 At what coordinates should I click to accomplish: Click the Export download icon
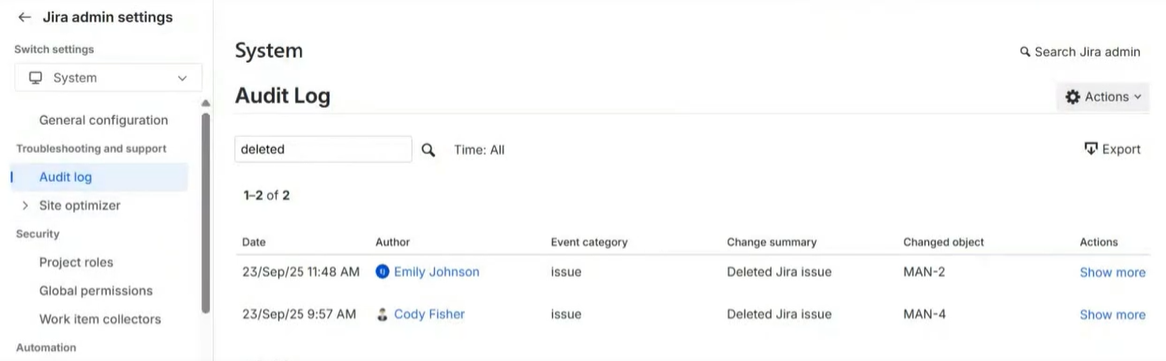coord(1091,149)
